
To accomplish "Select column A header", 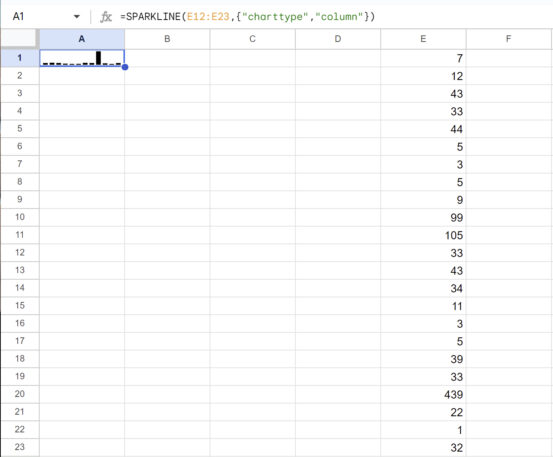I will coord(82,39).
